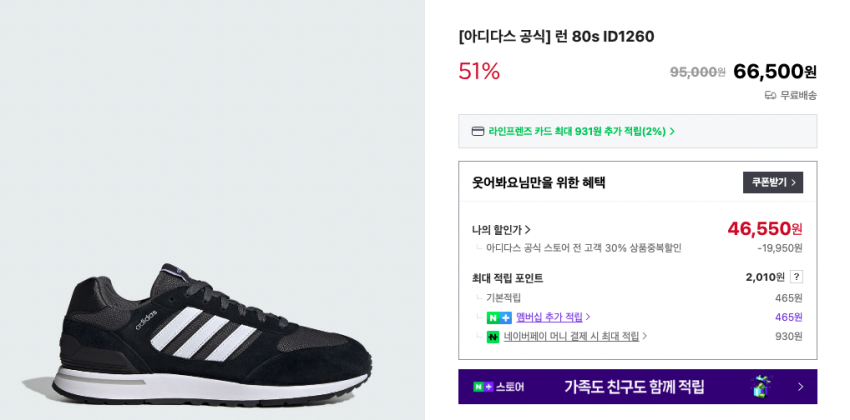
Task: Click the mascot character icon on the banner
Action: click(762, 387)
